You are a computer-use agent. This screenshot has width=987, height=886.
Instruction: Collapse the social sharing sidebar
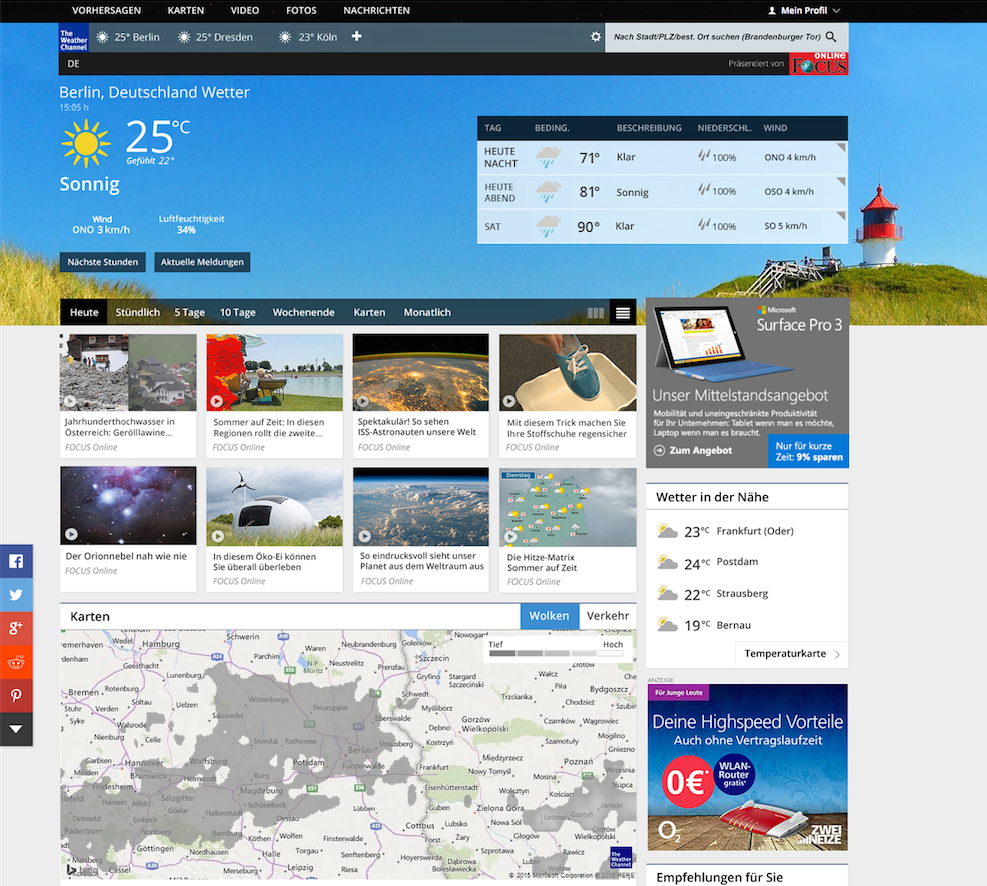tap(16, 730)
